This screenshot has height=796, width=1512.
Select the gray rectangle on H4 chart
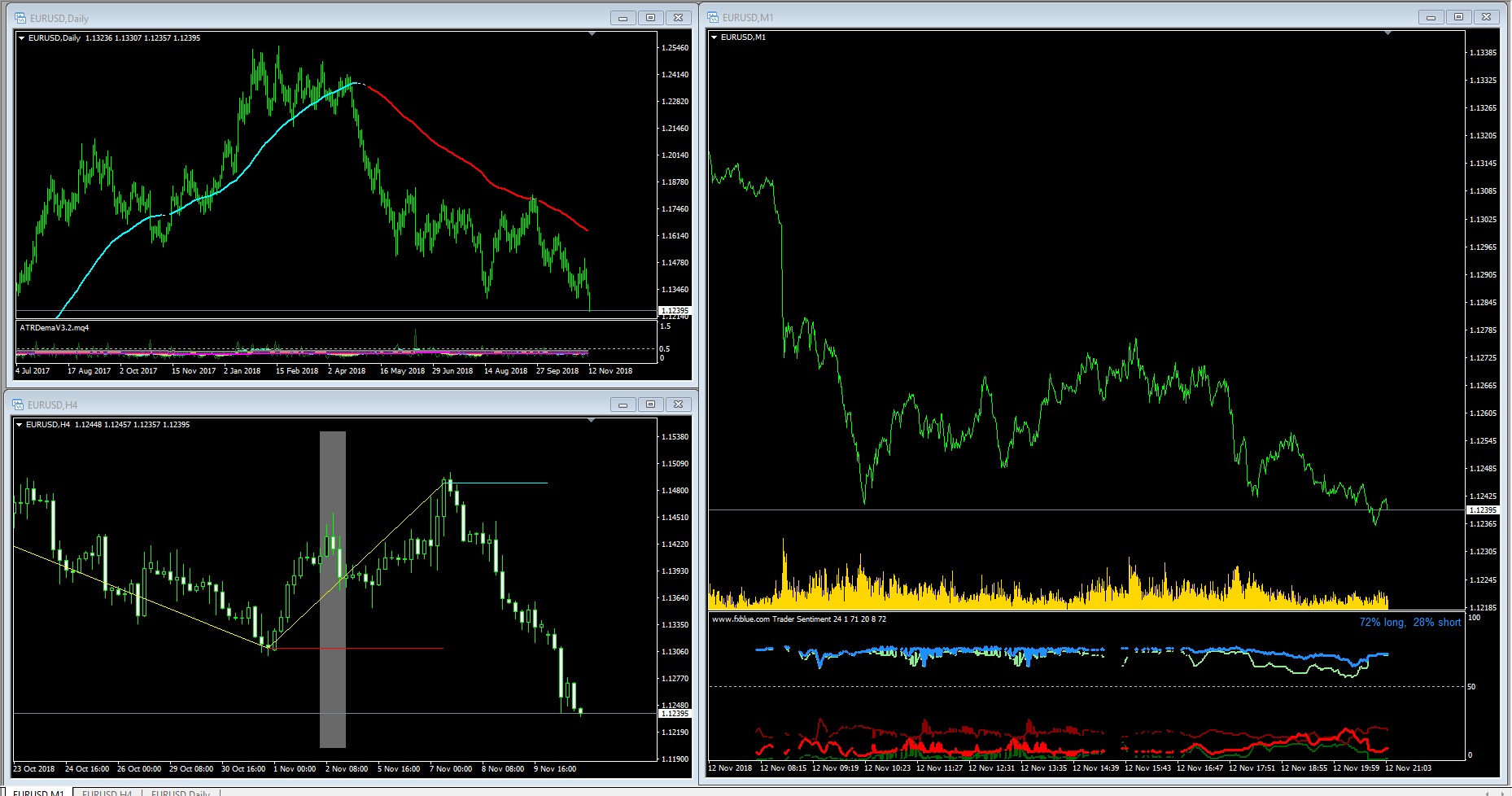pos(332,588)
